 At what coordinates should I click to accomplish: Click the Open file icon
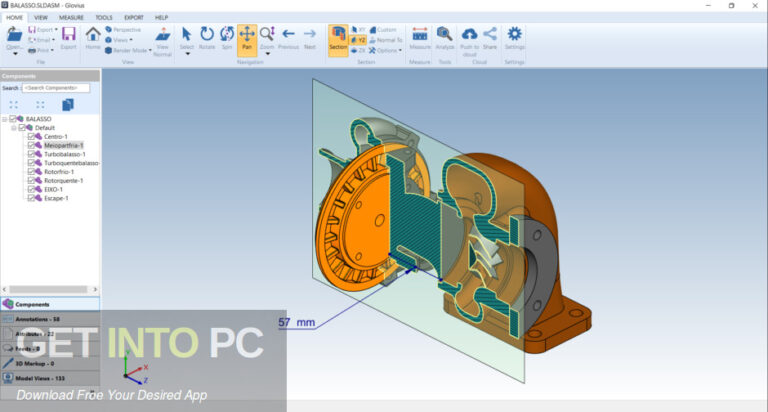pos(14,35)
